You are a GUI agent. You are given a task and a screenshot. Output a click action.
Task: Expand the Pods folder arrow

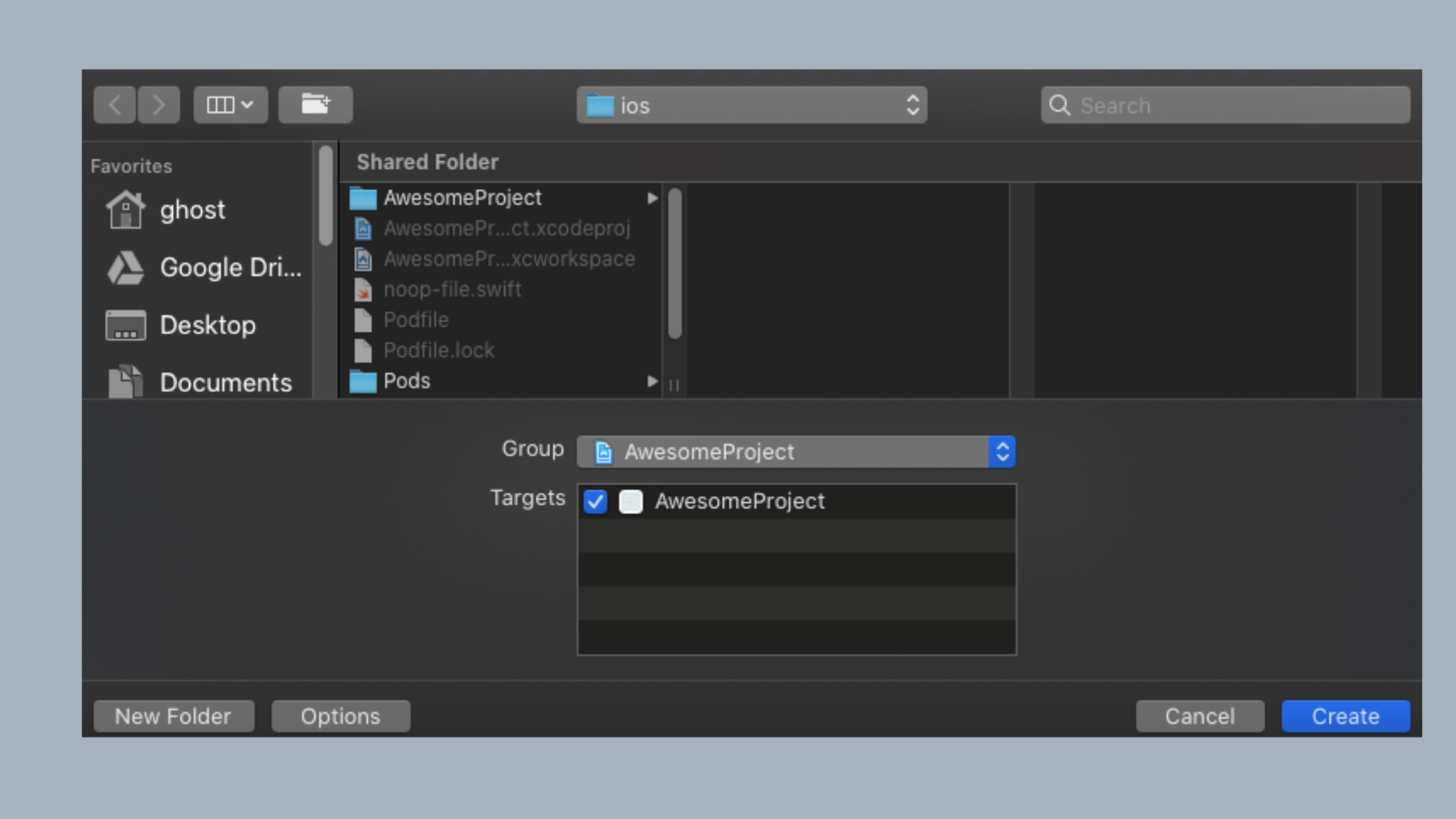(x=651, y=380)
